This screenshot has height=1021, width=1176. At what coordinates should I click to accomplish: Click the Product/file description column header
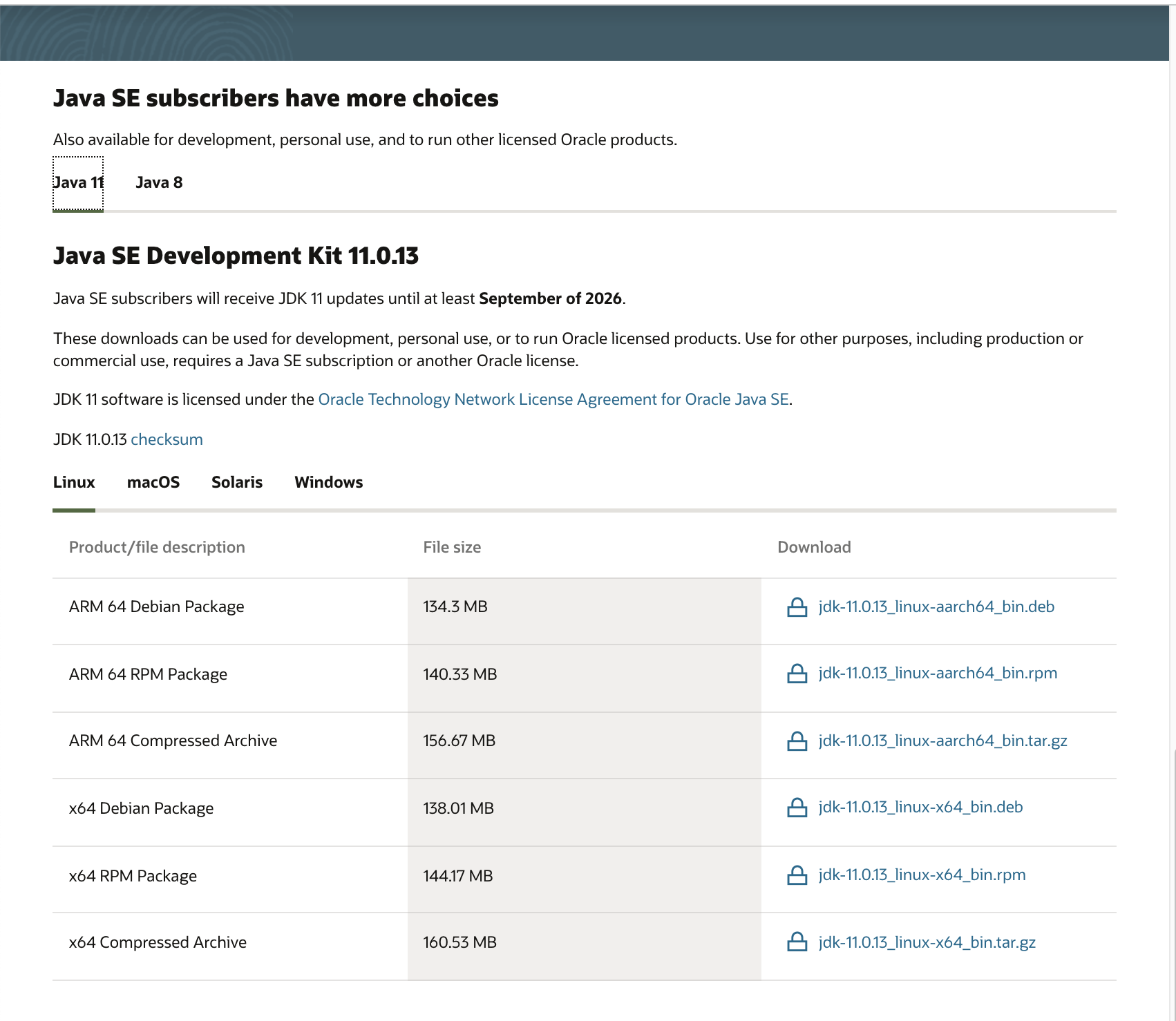pos(157,547)
